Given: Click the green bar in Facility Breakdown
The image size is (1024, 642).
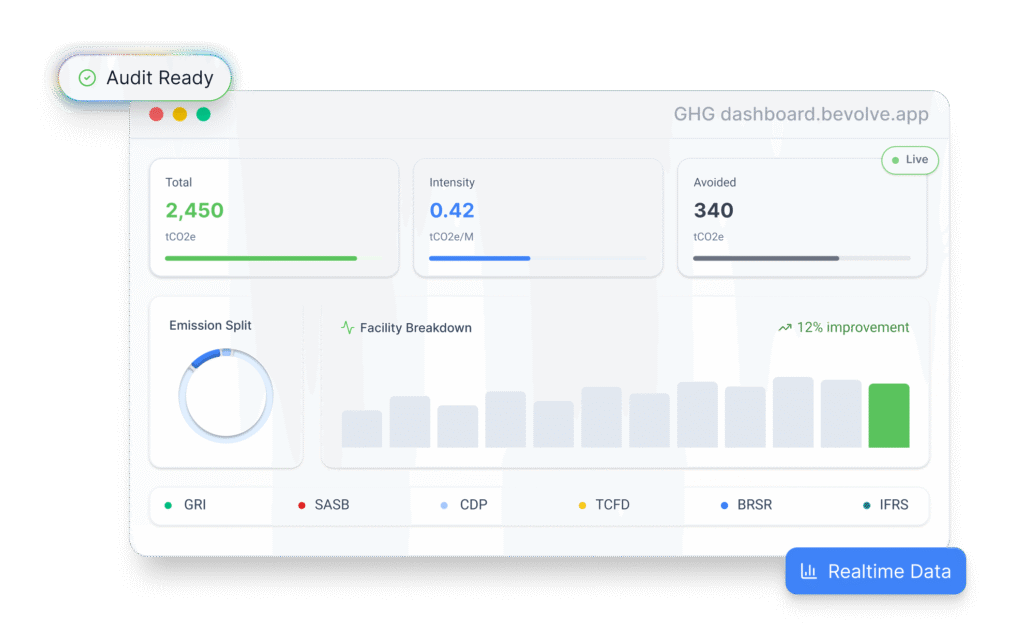Looking at the screenshot, I should (888, 415).
